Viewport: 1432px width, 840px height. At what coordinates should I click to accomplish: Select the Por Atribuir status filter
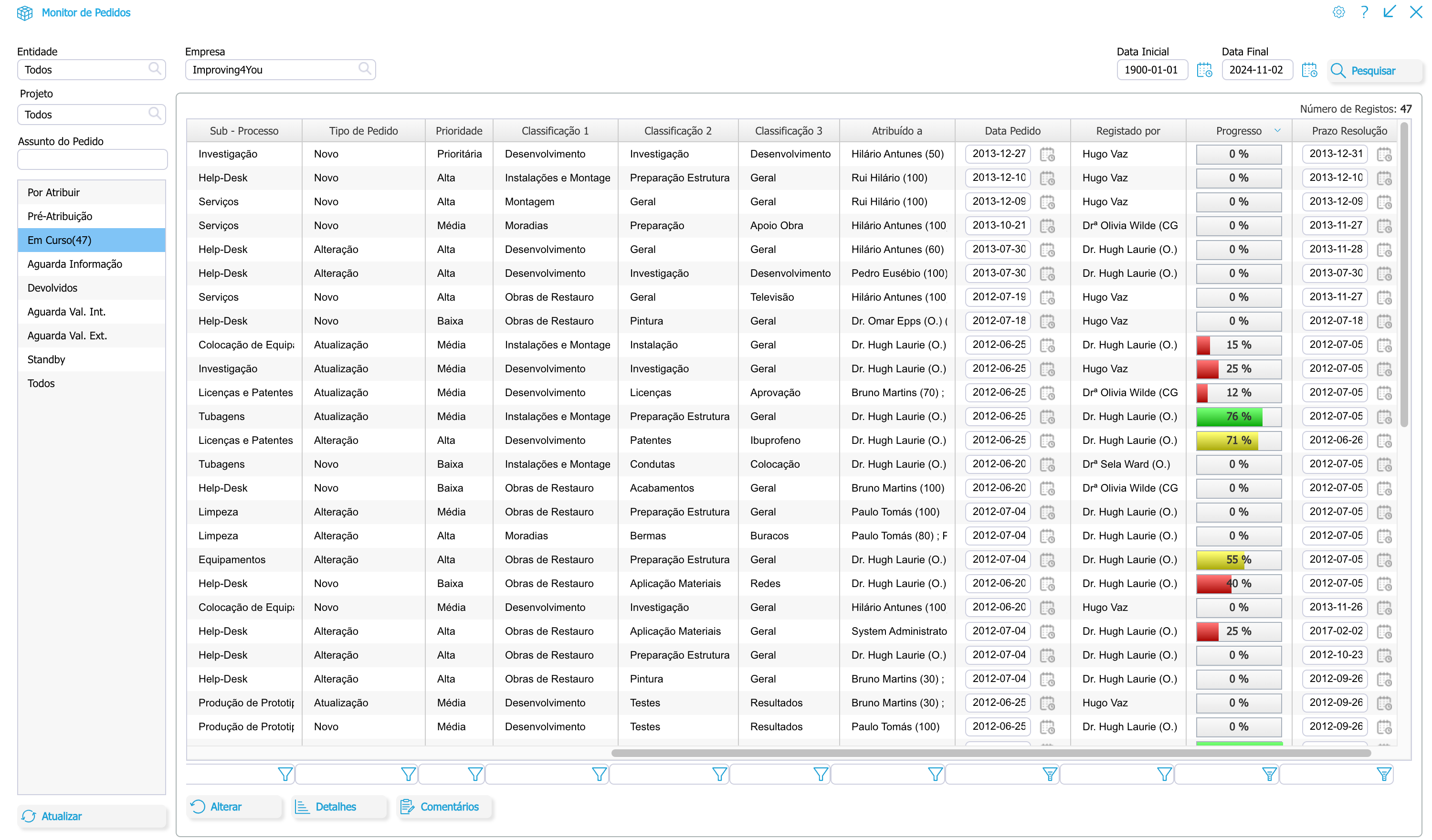point(54,193)
